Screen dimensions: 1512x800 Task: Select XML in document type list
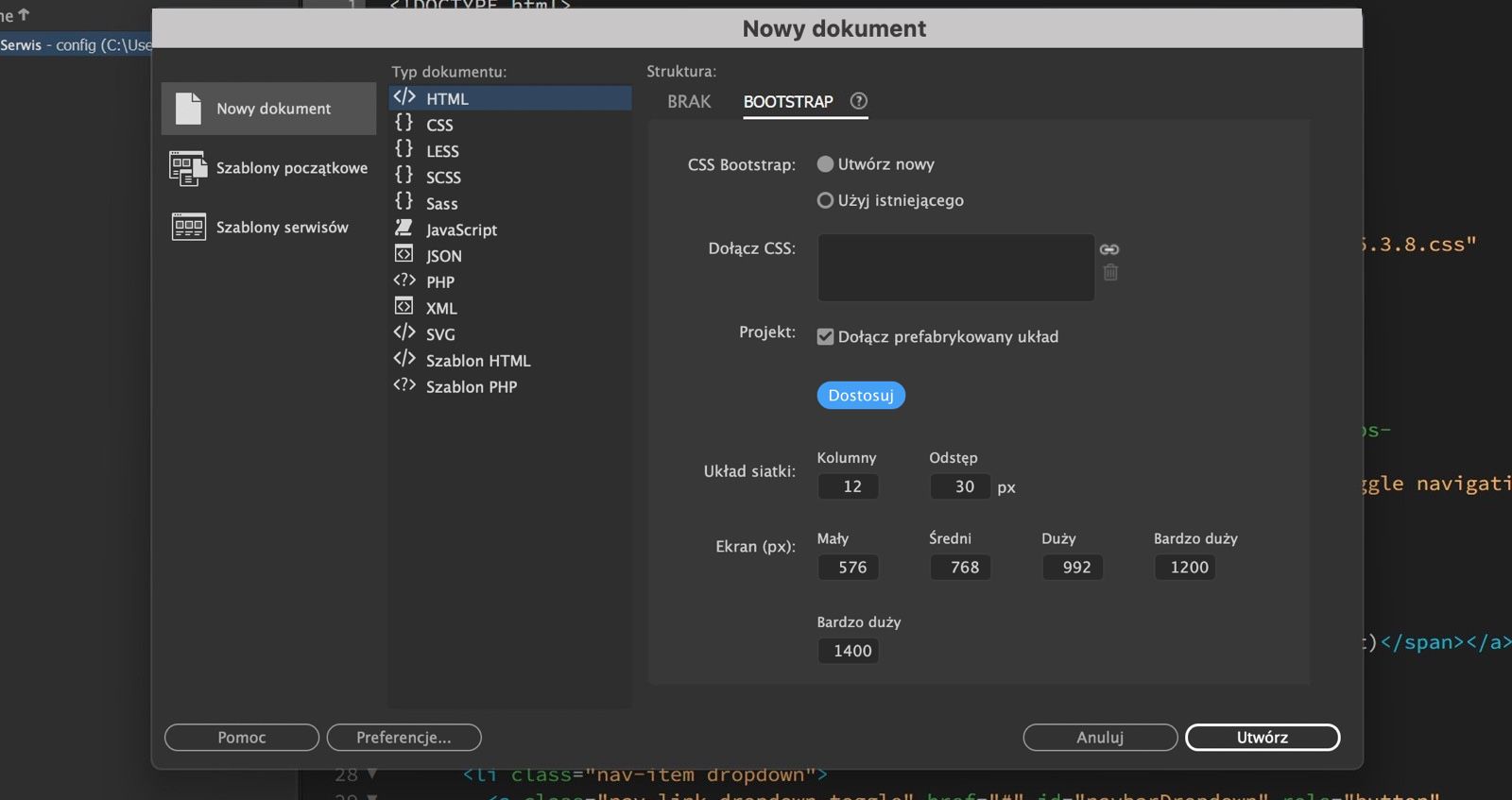(510, 308)
